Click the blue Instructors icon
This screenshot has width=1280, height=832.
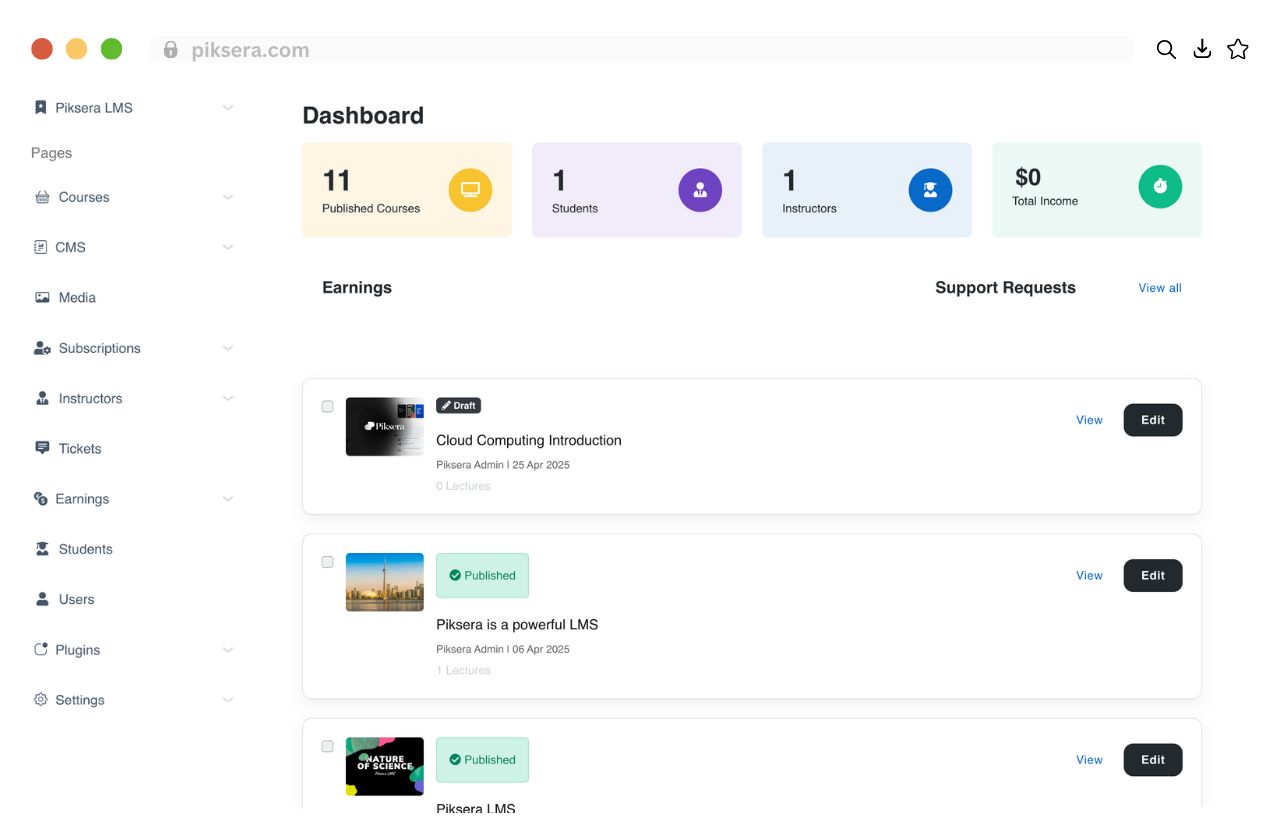[x=930, y=190]
